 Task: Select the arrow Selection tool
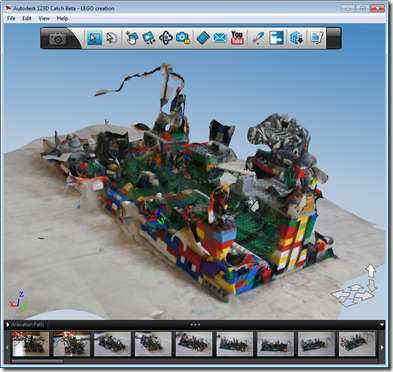click(x=94, y=38)
